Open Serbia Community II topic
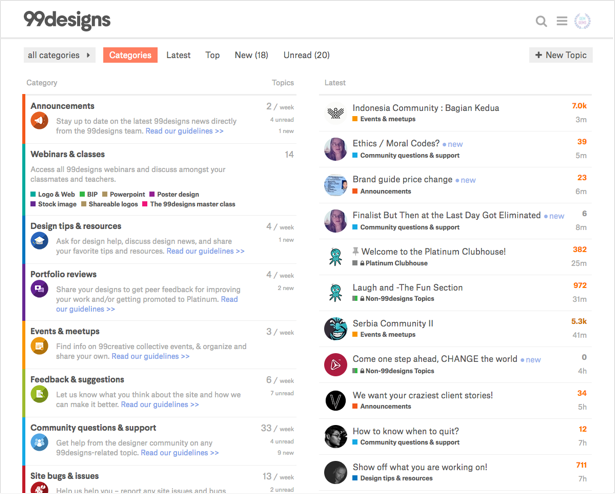This screenshot has width=615, height=494. click(x=393, y=323)
